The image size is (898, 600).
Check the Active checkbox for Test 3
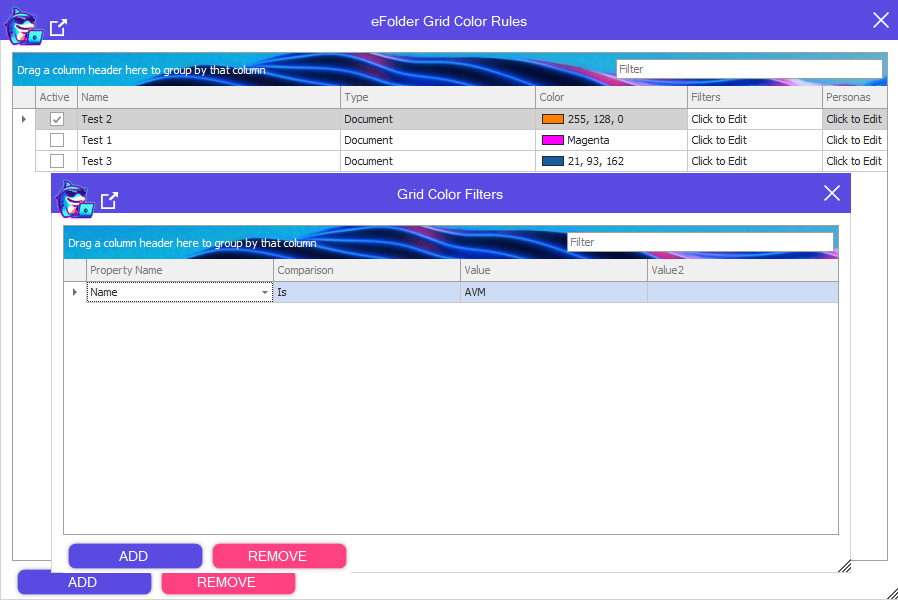point(57,161)
